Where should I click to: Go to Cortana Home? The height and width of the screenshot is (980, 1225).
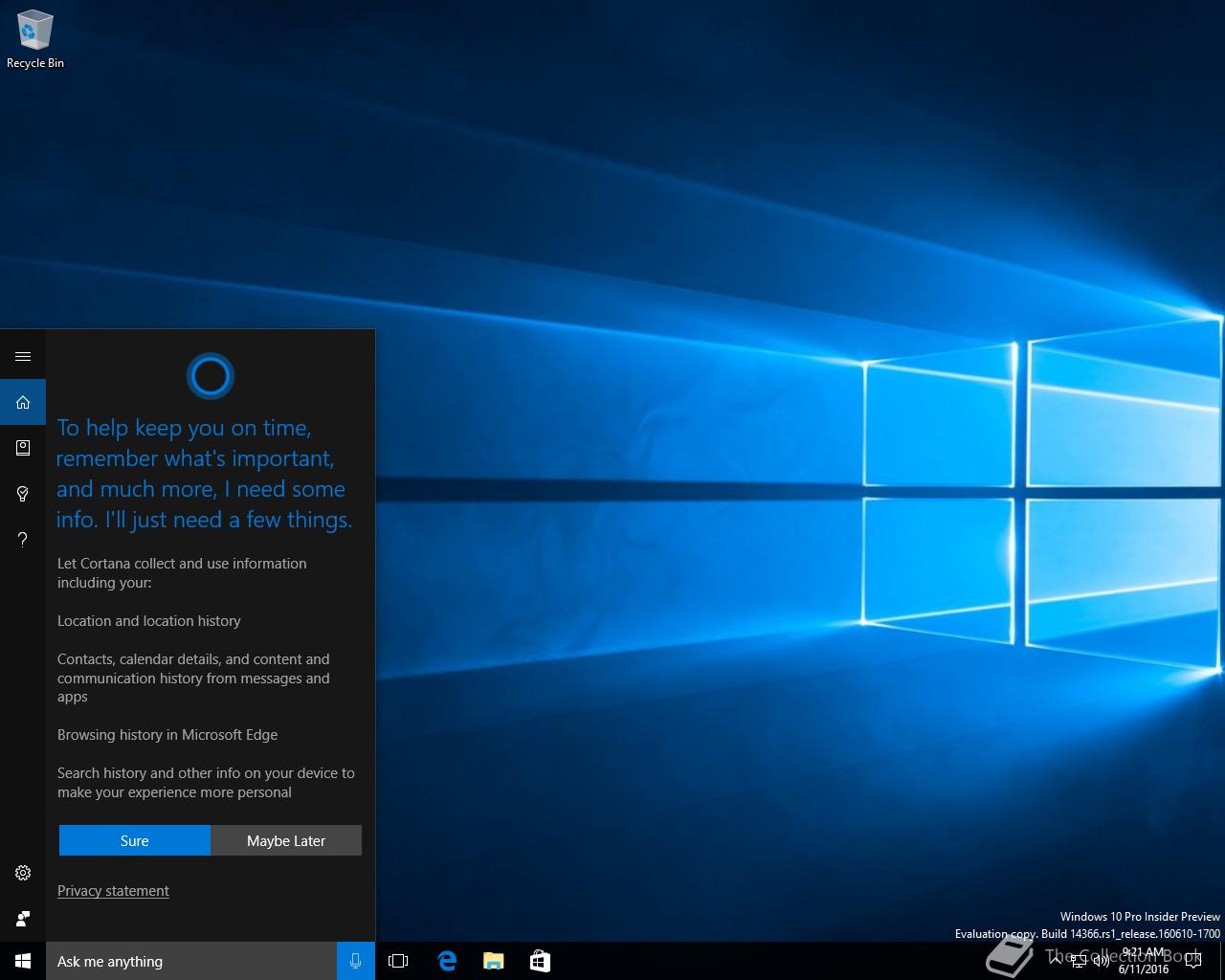point(23,402)
